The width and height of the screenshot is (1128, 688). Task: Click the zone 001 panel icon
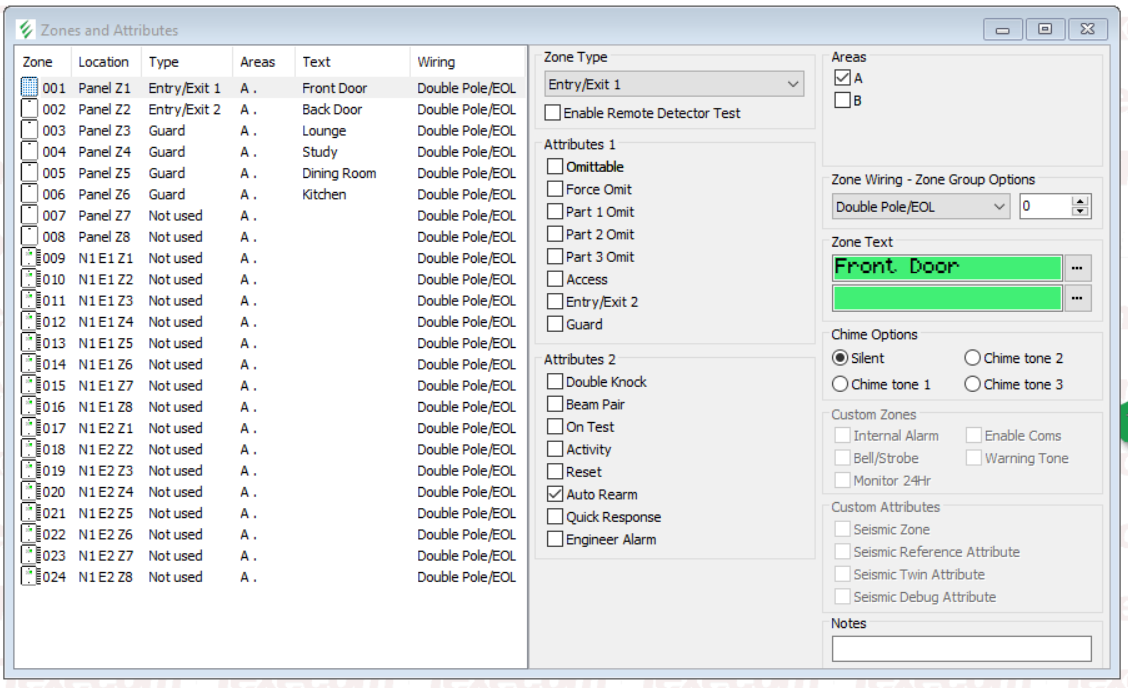pos(30,88)
